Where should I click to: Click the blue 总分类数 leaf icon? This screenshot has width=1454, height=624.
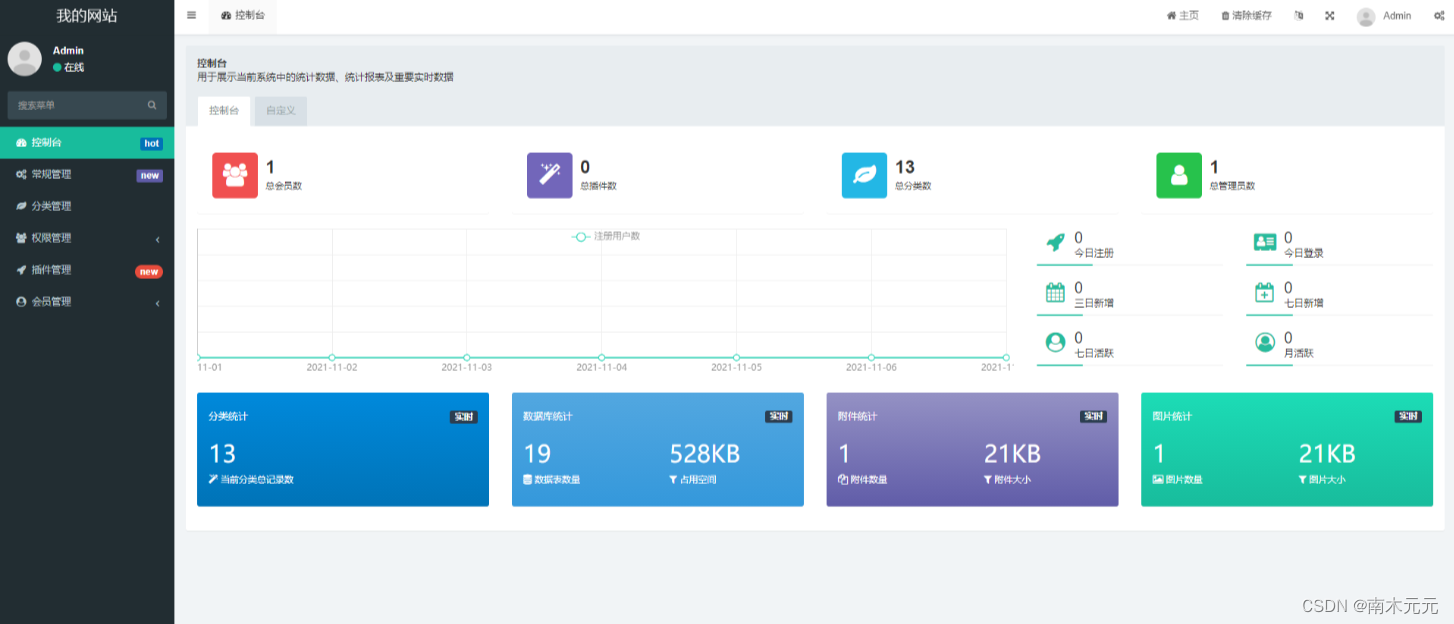point(865,176)
